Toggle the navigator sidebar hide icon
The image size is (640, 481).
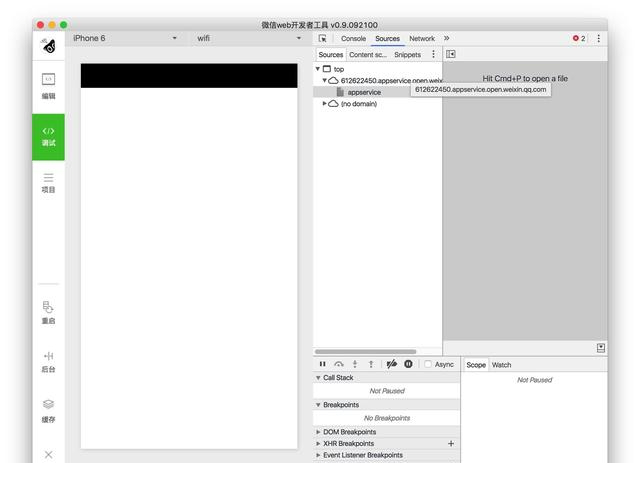[451, 54]
